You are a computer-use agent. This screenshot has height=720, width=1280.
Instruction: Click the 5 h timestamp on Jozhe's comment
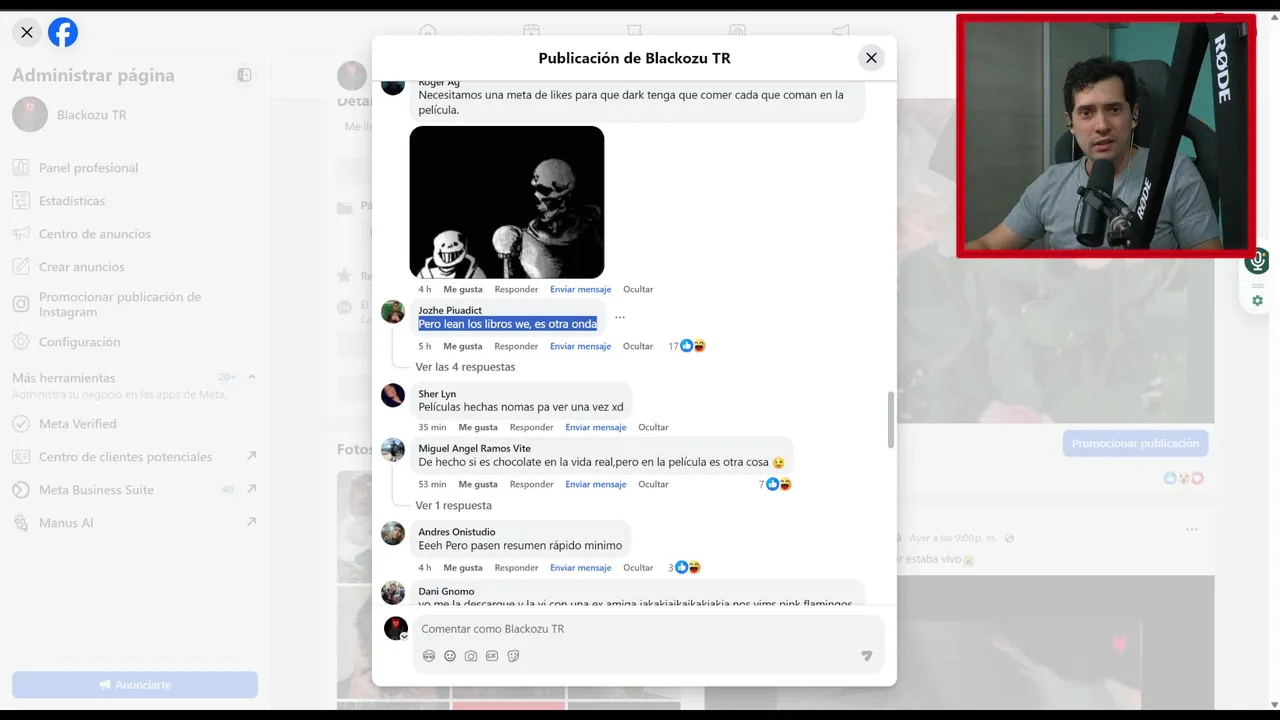(425, 346)
